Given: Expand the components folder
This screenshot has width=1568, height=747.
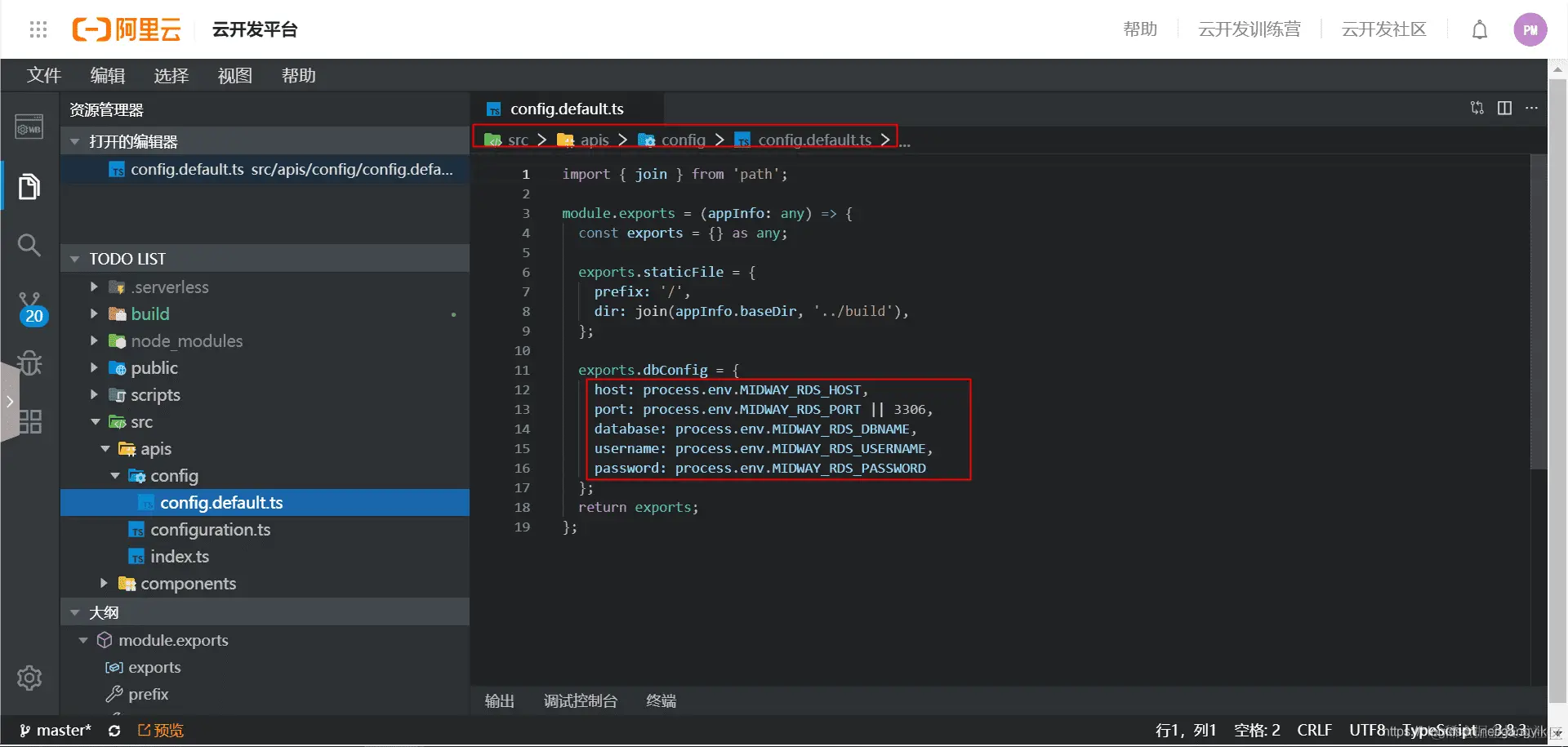Looking at the screenshot, I should (104, 584).
